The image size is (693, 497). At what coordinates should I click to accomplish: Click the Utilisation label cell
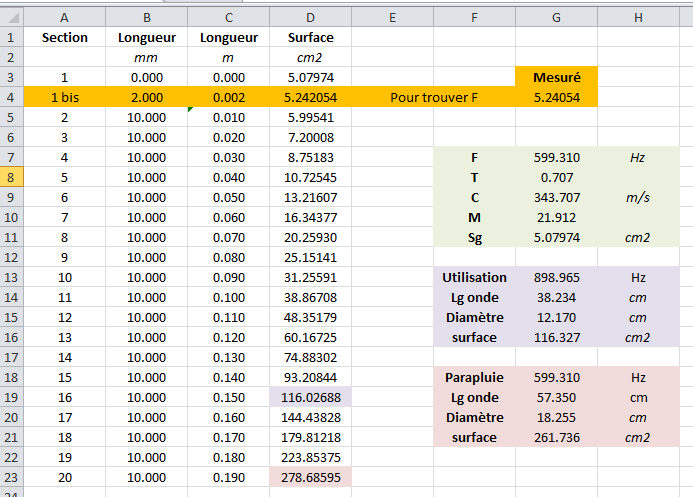pos(474,277)
